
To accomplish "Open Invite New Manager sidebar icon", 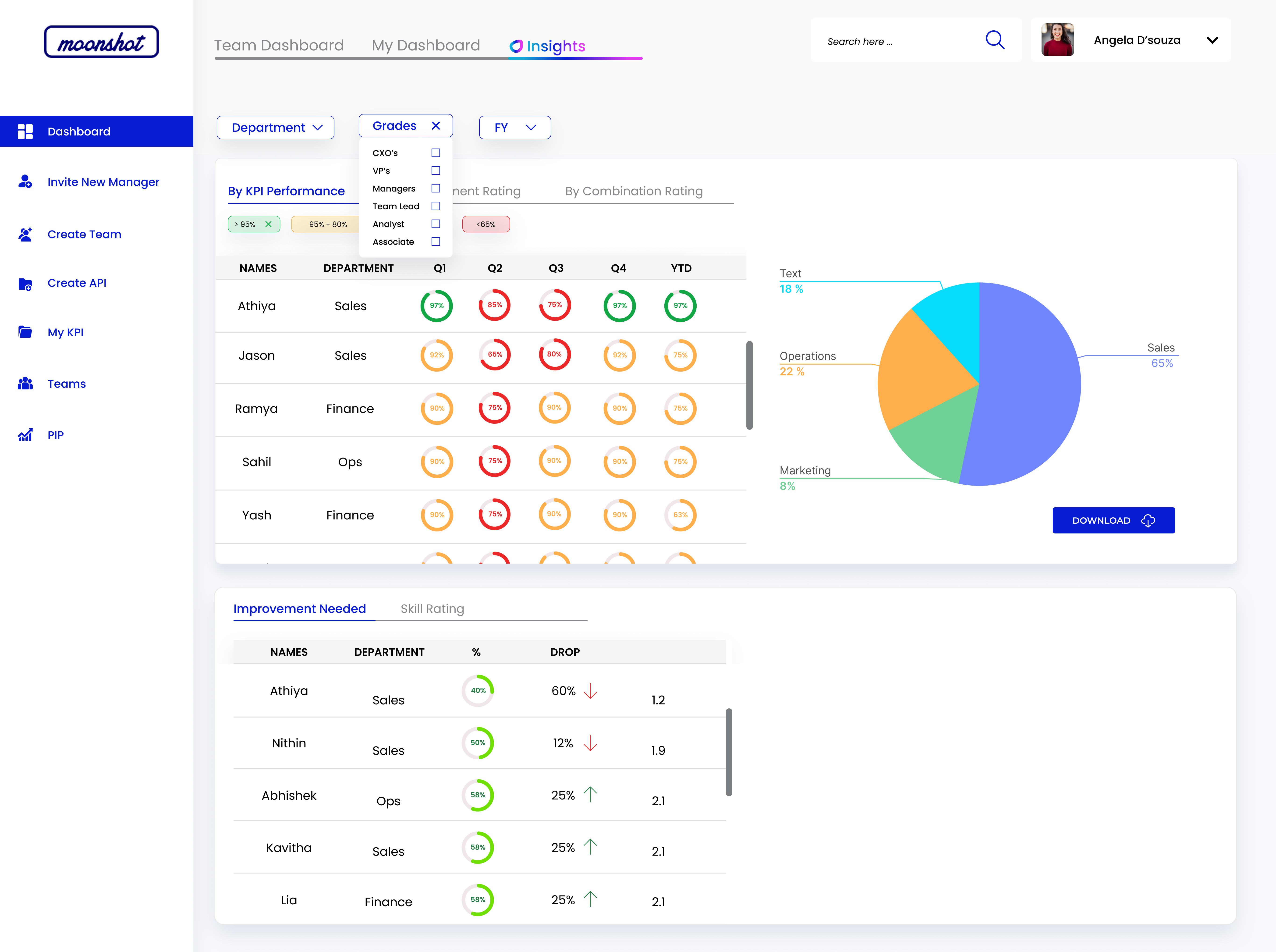I will click(x=25, y=181).
